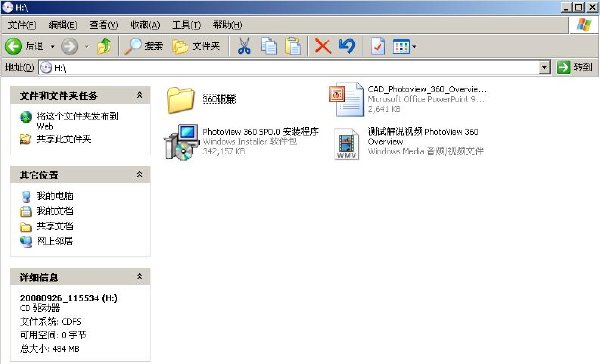
Task: Select the 360 folder icon
Action: (181, 100)
